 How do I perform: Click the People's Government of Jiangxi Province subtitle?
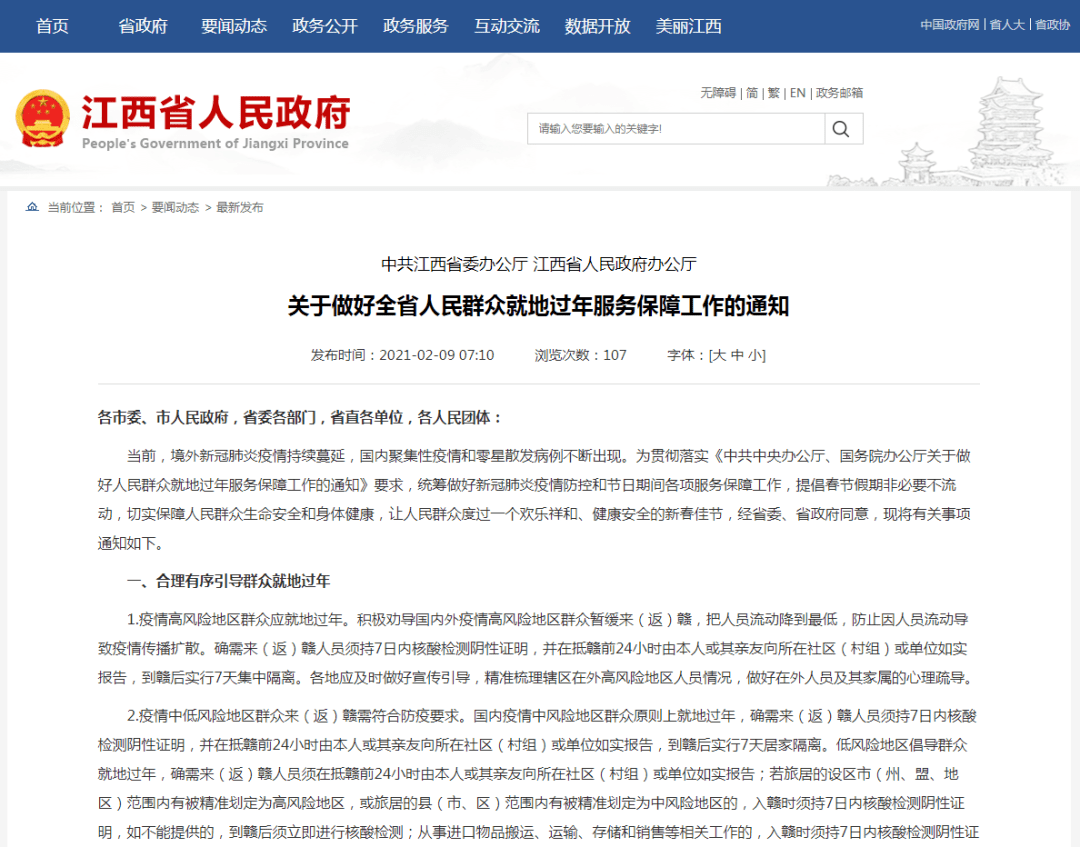coord(215,143)
